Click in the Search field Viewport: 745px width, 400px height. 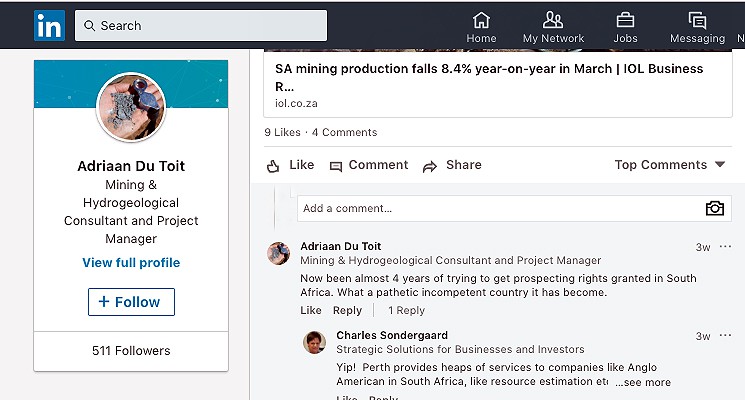click(x=201, y=26)
